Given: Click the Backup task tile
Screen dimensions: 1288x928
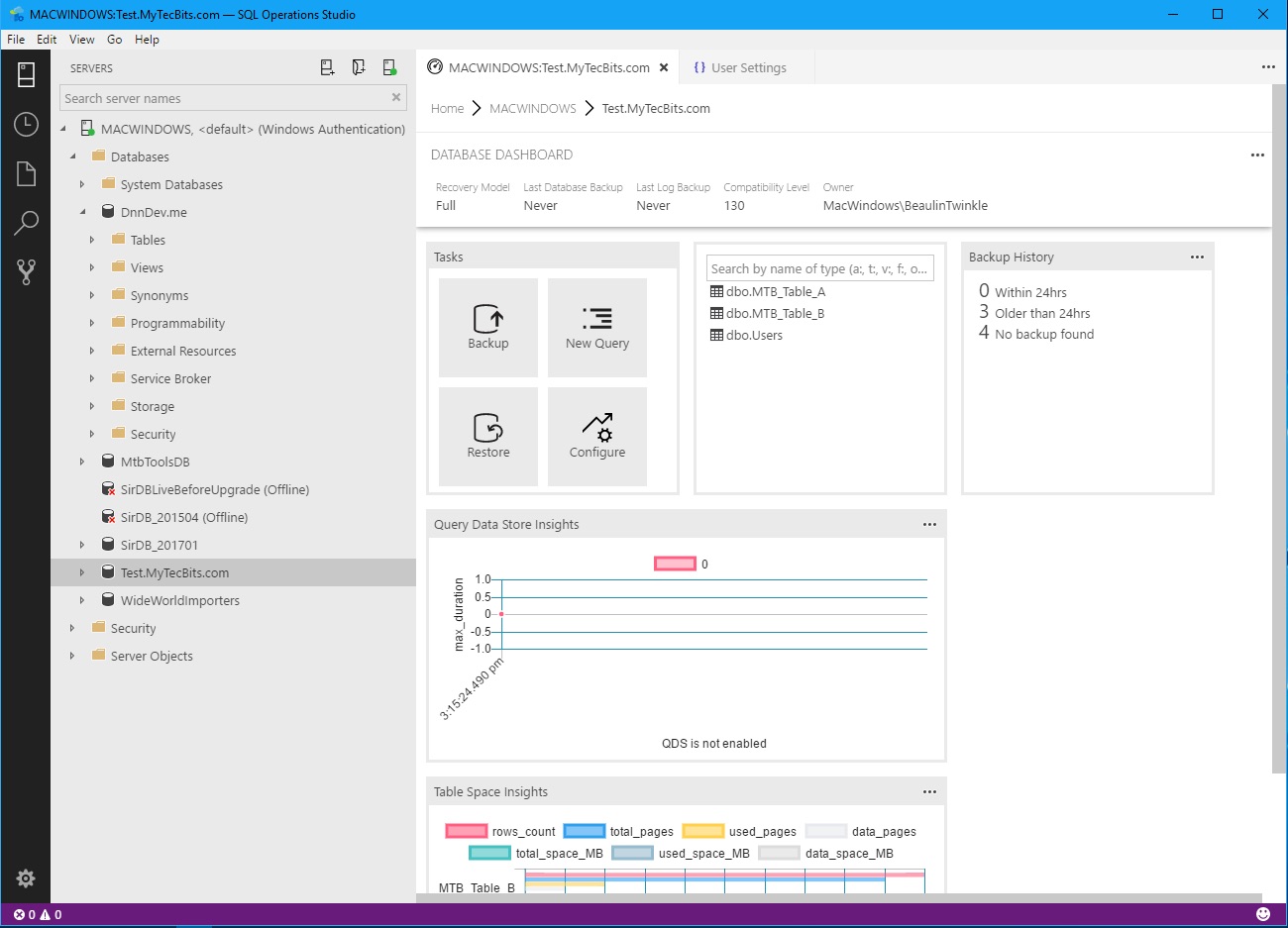Looking at the screenshot, I should (488, 328).
